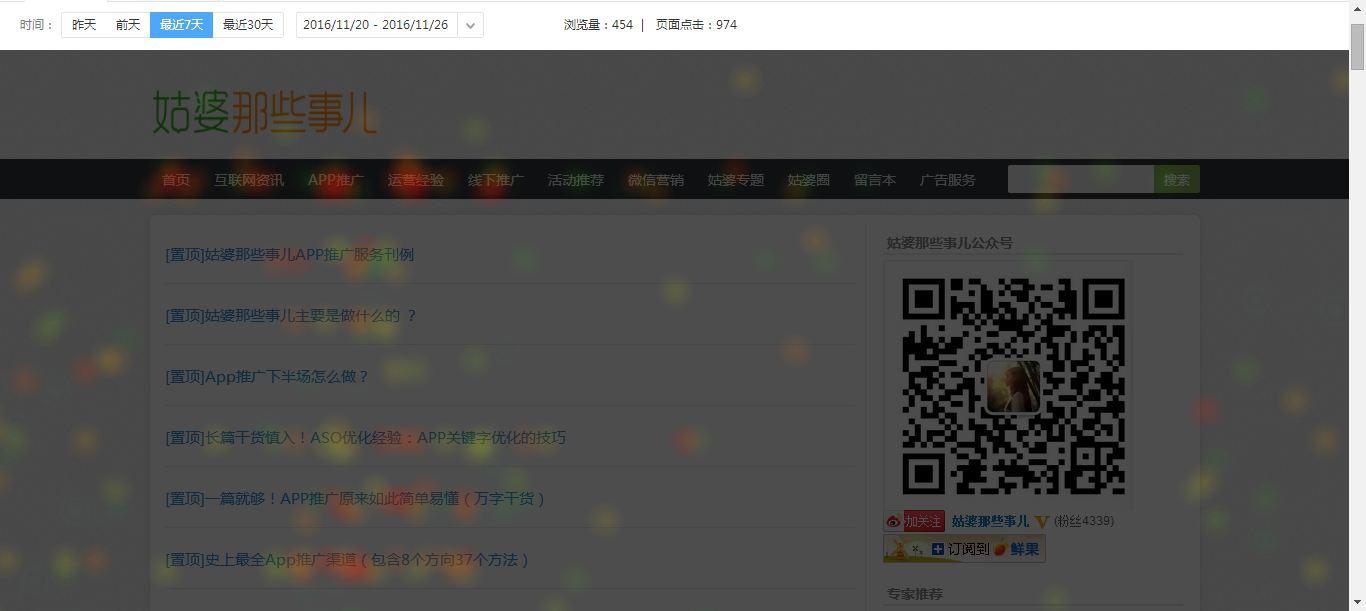Screen dimensions: 1366x611
Task: Click the site search input box
Action: (1081, 180)
